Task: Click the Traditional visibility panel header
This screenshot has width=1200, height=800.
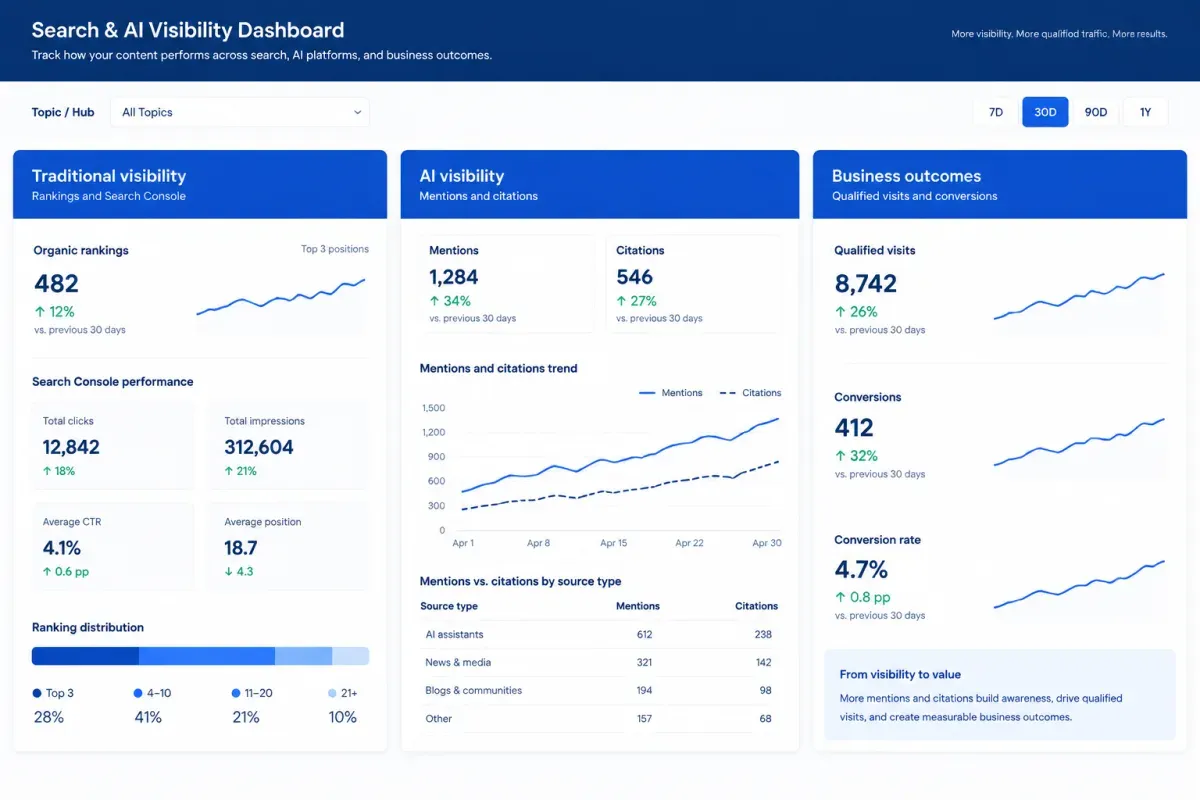Action: (x=200, y=184)
